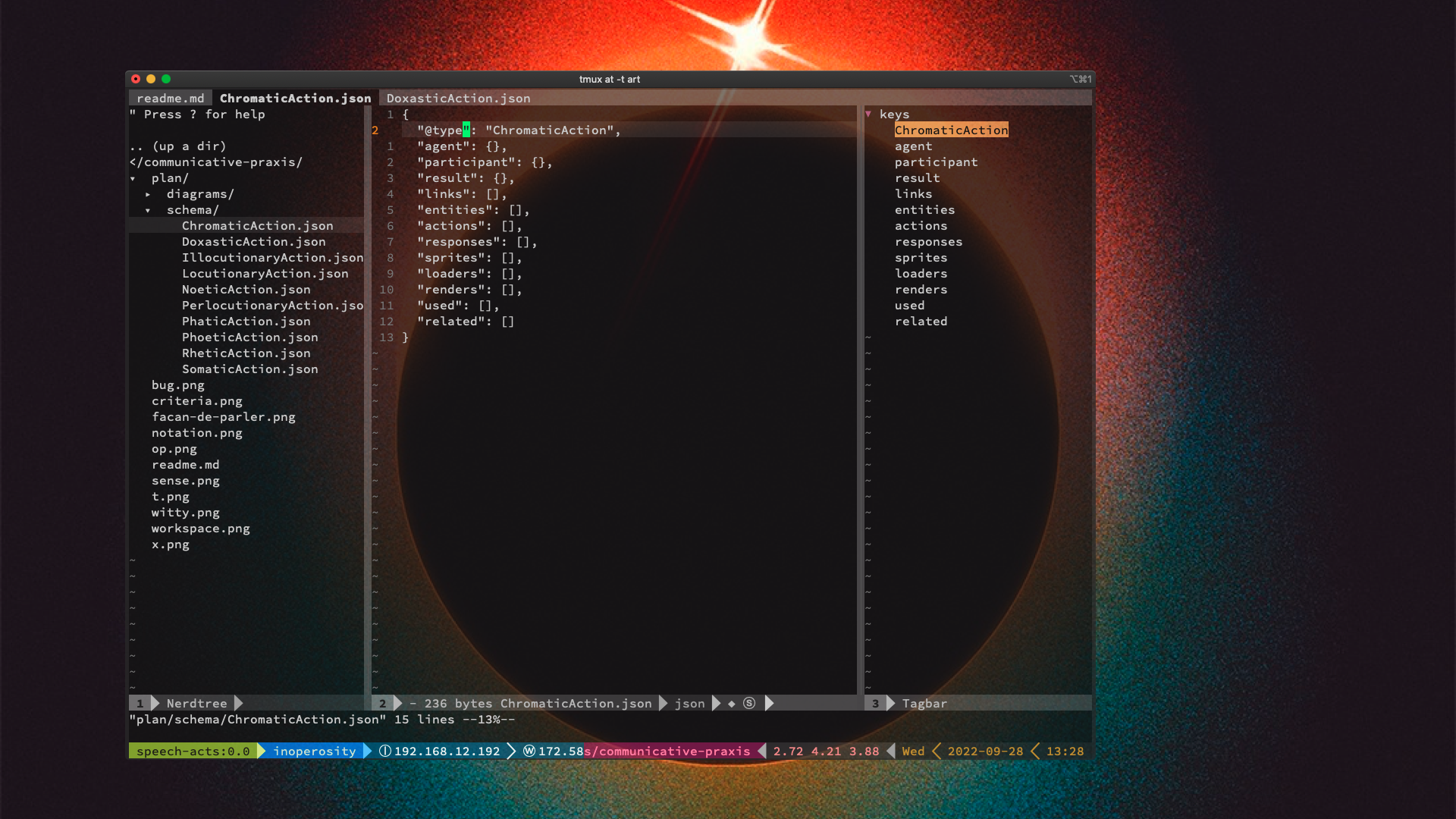Open NoeticAction.json in the file tree
The image size is (1456, 819).
coord(246,289)
